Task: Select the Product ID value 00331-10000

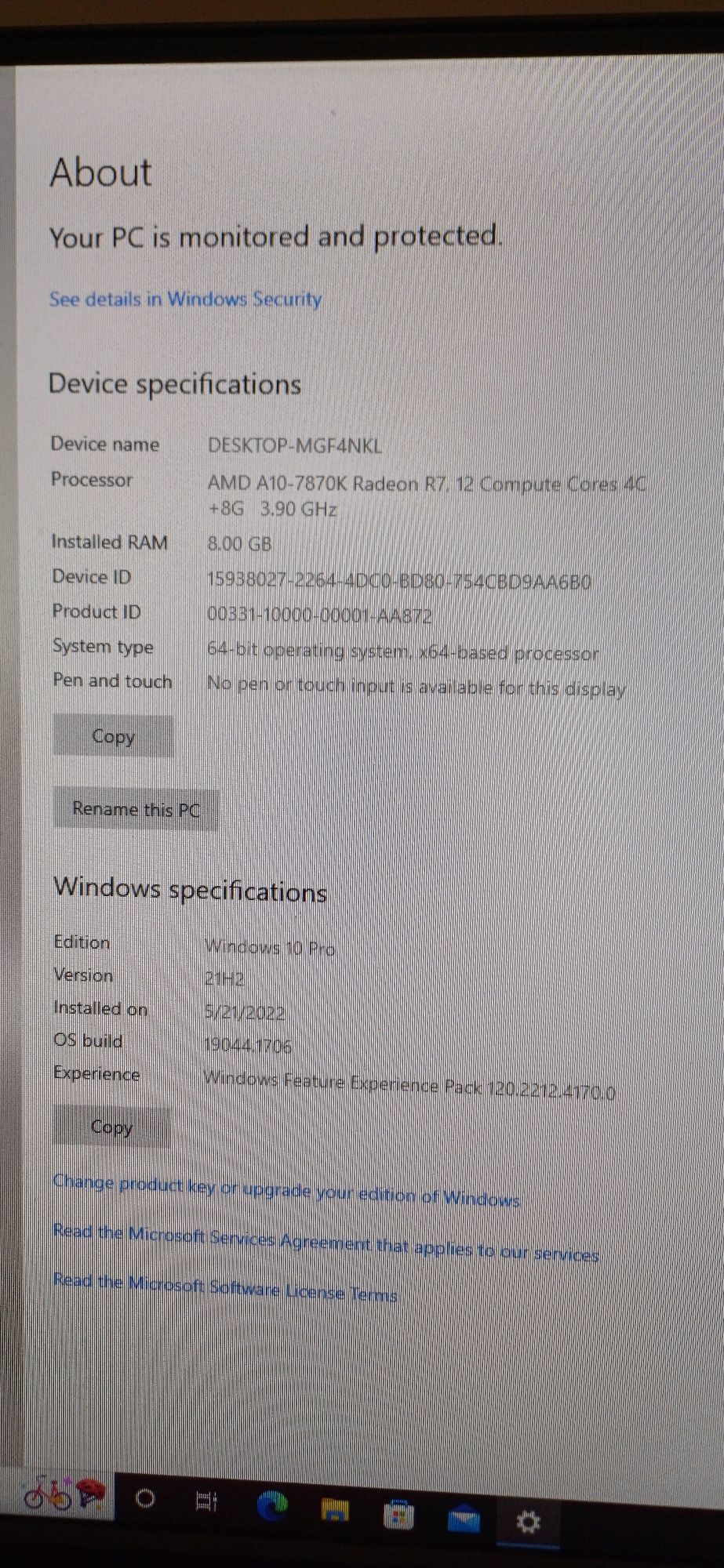Action: click(319, 615)
